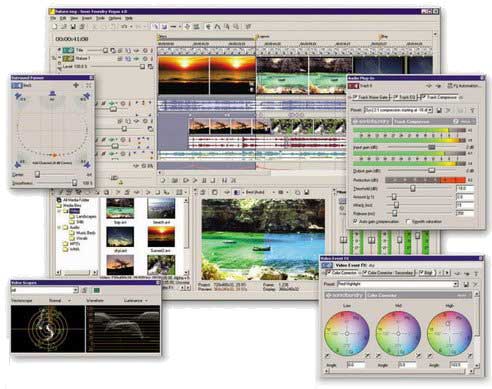Open the Preset dropdown in Video Event FX
This screenshot has width=492, height=389.
(456, 284)
